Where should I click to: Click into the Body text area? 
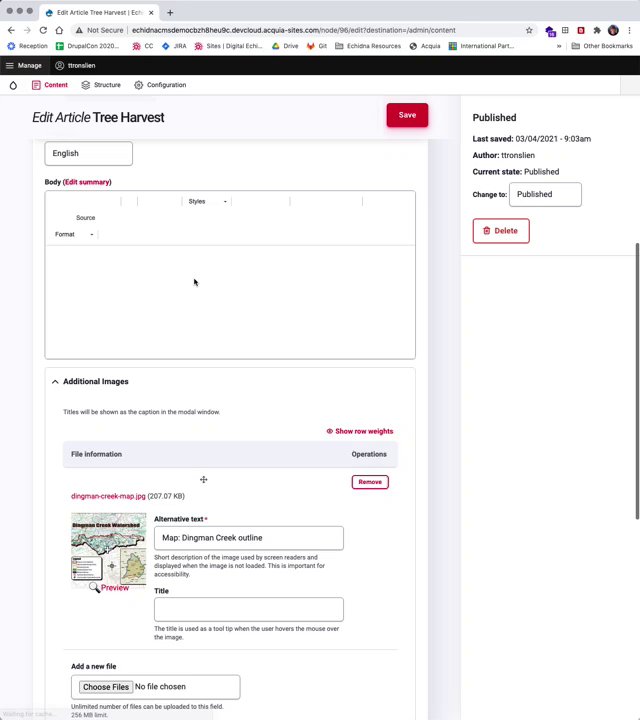(x=230, y=302)
